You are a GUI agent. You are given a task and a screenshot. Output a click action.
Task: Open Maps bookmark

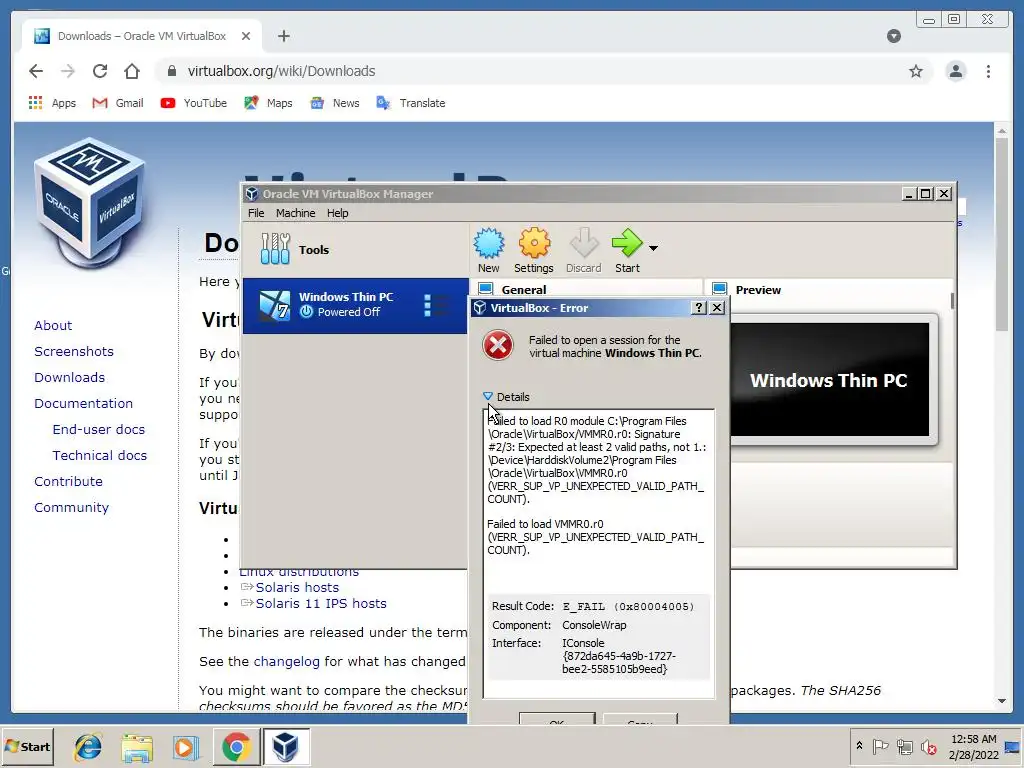tap(268, 103)
